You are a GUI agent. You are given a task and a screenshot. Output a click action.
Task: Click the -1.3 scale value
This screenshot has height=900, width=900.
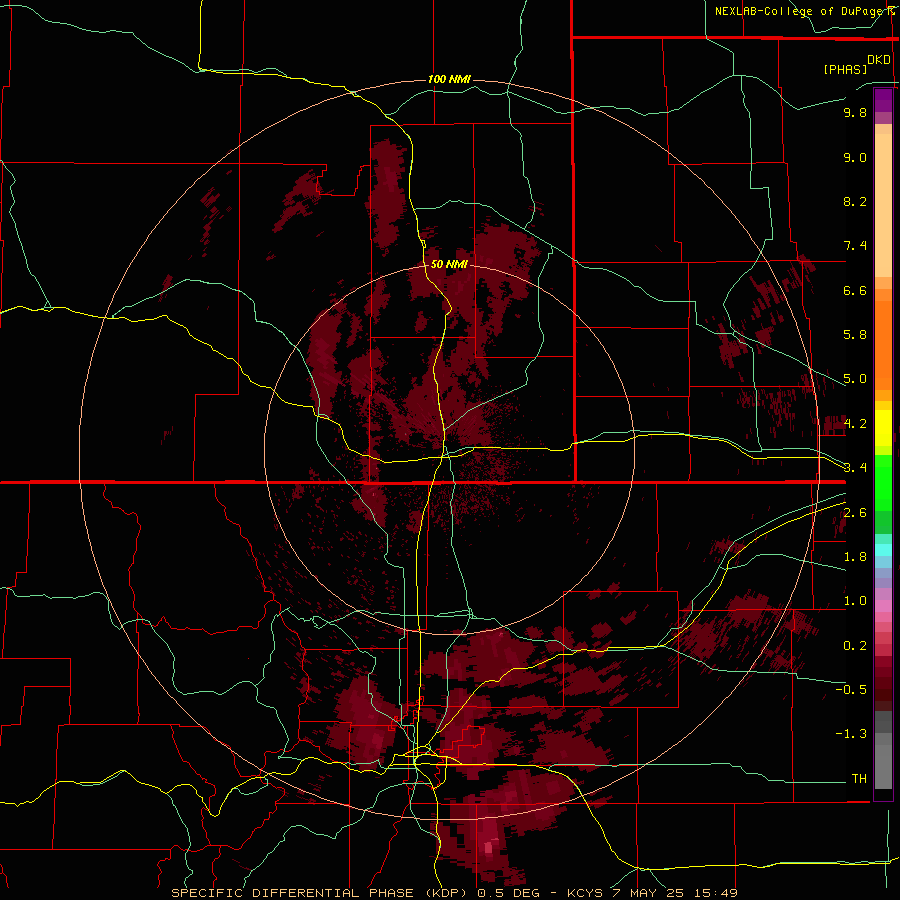851,734
